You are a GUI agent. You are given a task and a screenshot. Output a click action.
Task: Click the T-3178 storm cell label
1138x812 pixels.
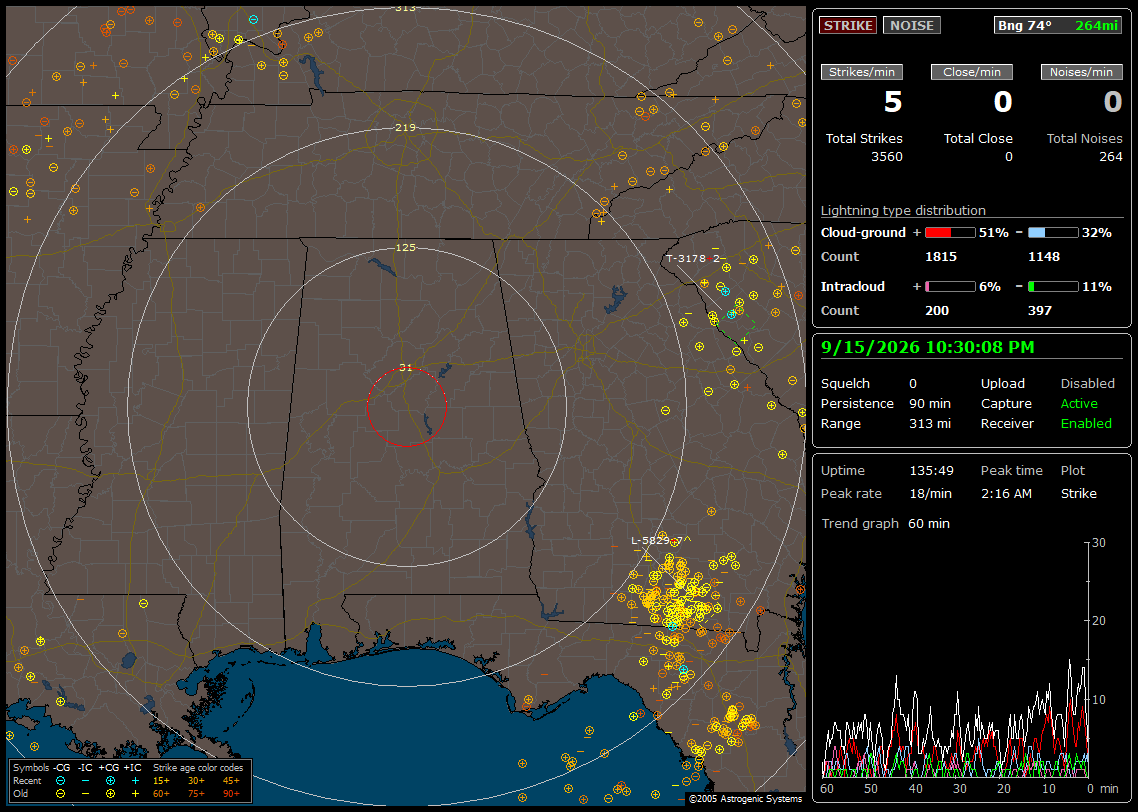coord(693,258)
